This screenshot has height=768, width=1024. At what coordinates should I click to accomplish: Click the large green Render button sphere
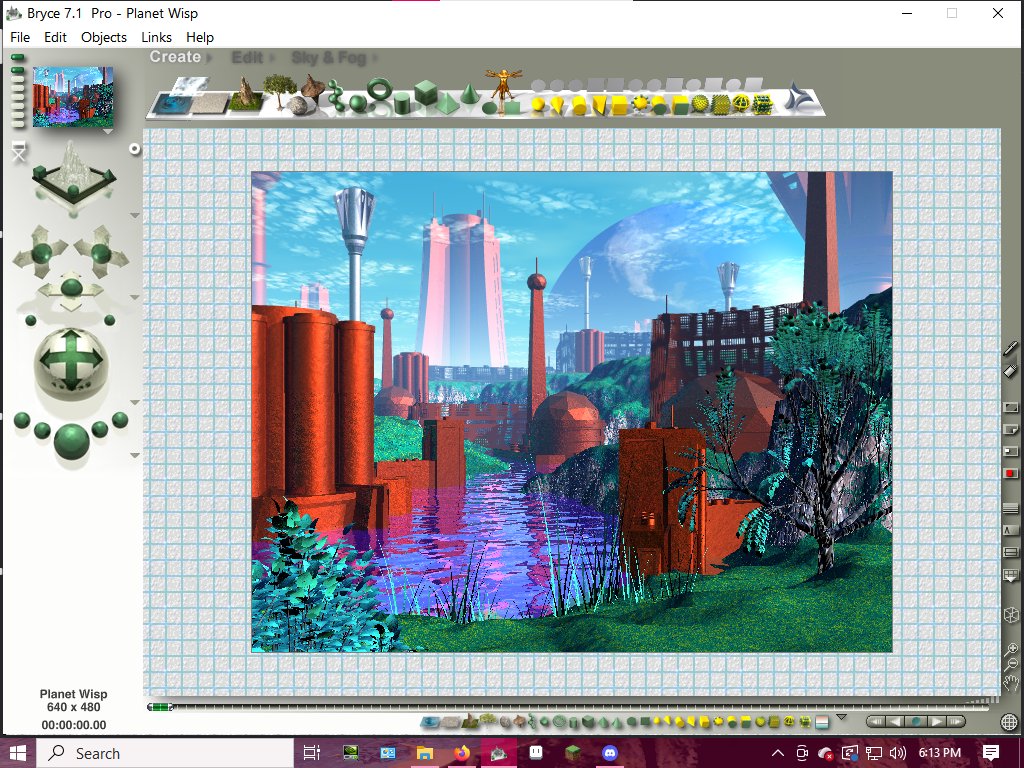tap(71, 440)
